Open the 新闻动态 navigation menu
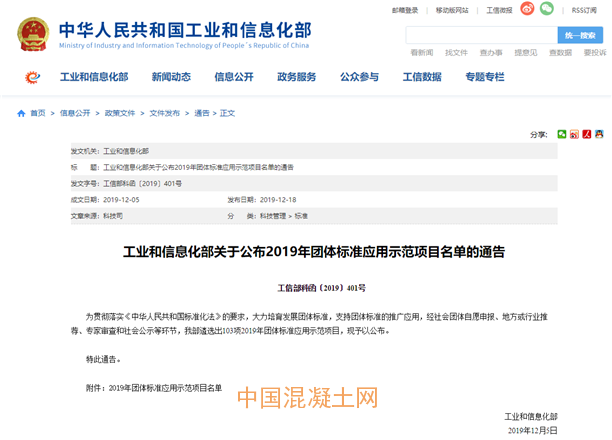The width and height of the screenshot is (612, 440). pyautogui.click(x=171, y=77)
